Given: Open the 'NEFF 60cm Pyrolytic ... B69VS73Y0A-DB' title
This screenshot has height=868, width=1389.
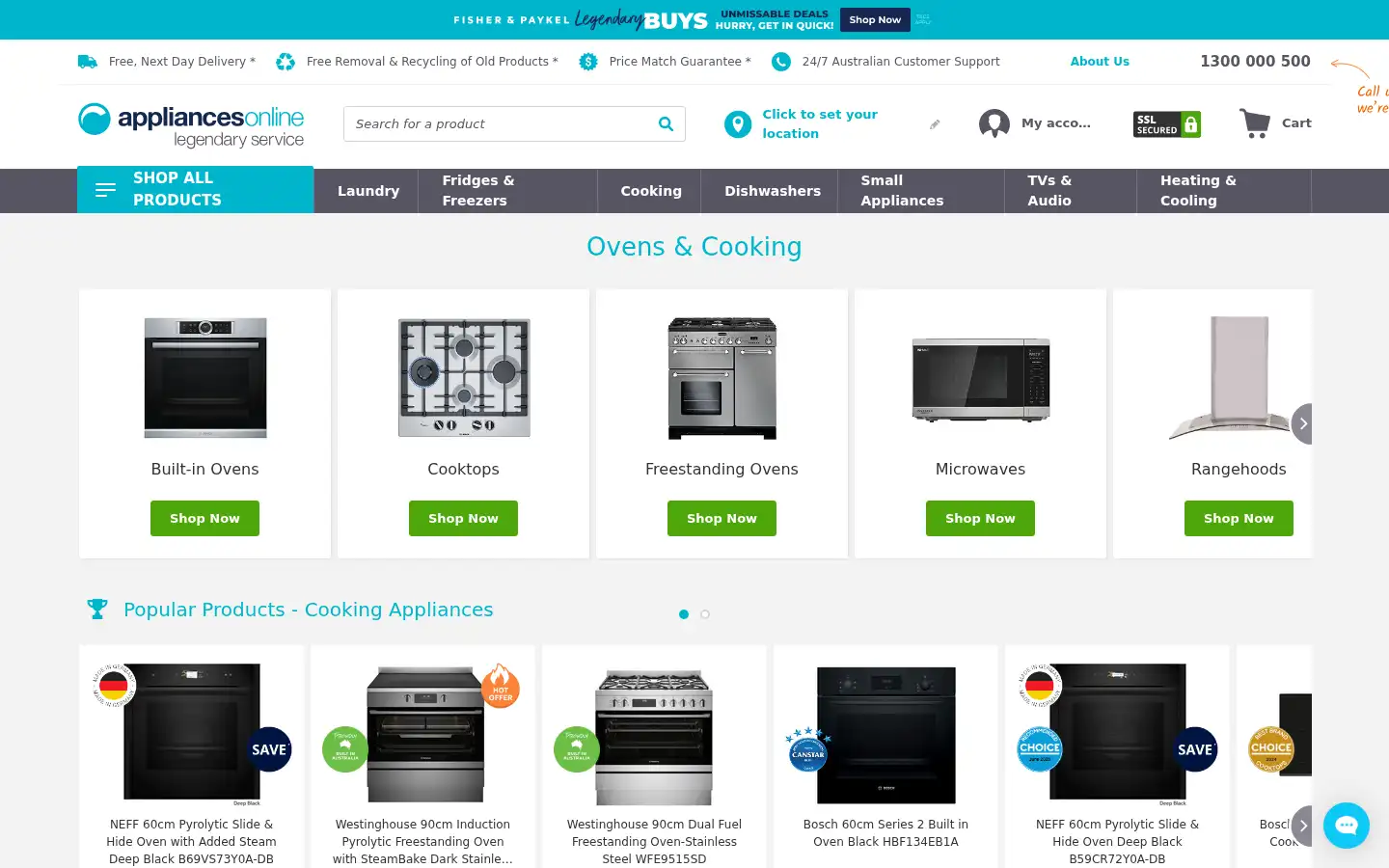Looking at the screenshot, I should tap(191, 841).
